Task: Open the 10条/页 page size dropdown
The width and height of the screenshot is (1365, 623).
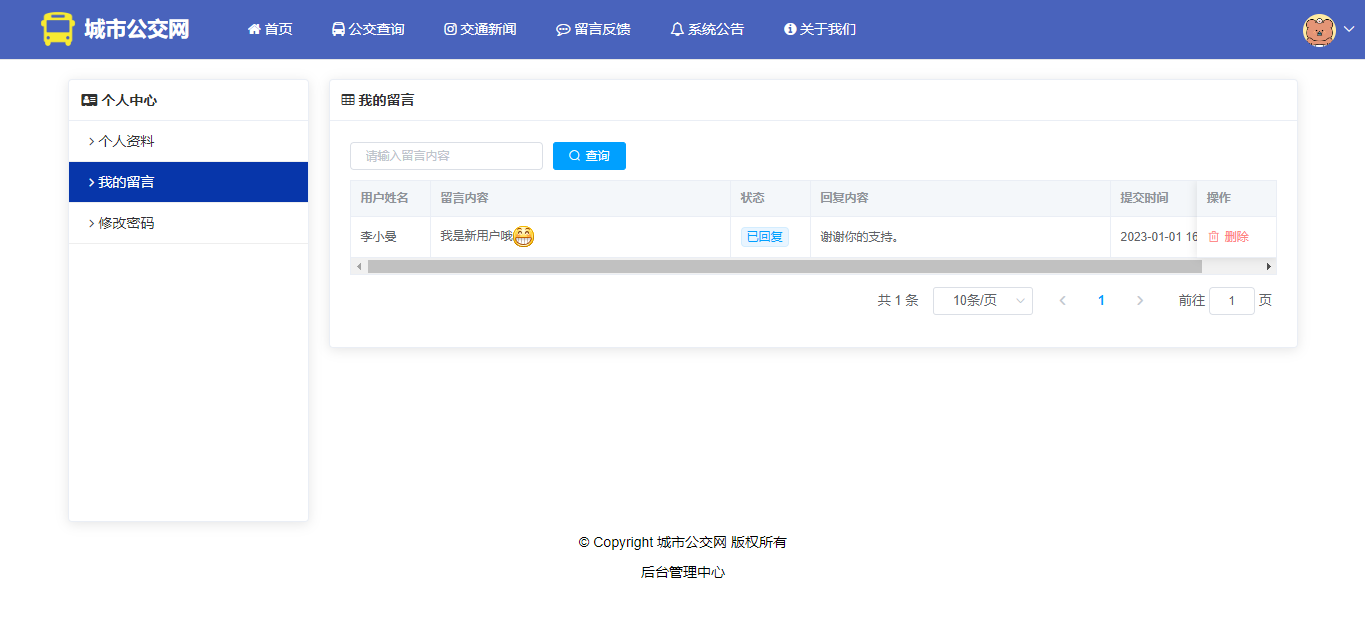Action: point(982,301)
